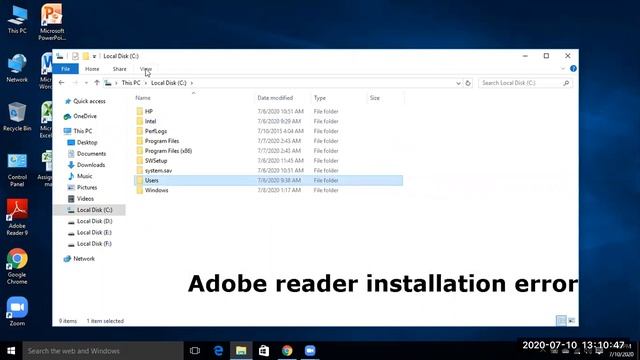The height and width of the screenshot is (360, 640).
Task: Launch Google Chrome desktop shortcut
Action: [x=17, y=266]
